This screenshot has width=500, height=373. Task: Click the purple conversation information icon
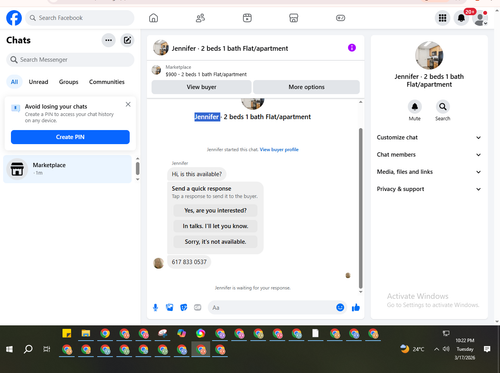[x=352, y=48]
